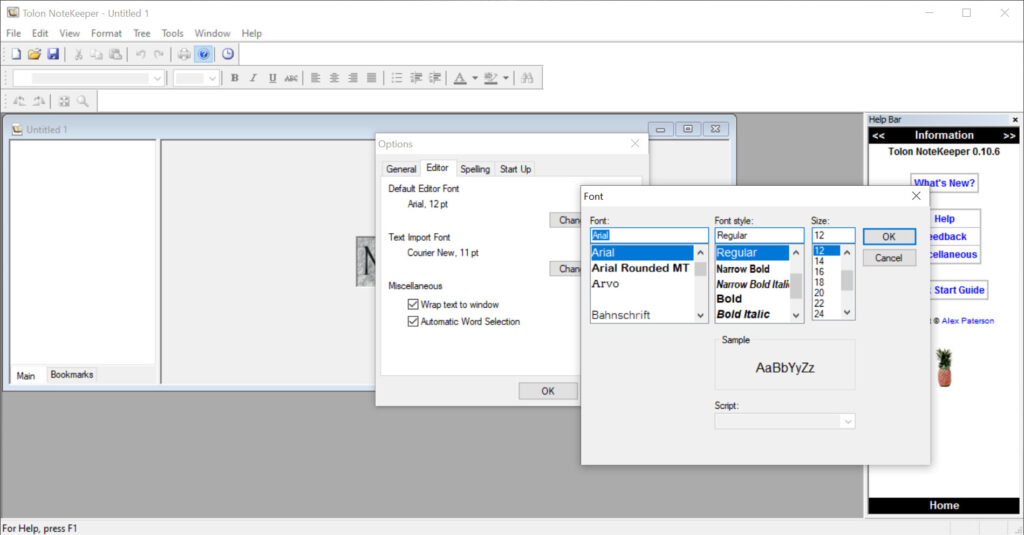Cut selection using scissors icon

coord(78,54)
